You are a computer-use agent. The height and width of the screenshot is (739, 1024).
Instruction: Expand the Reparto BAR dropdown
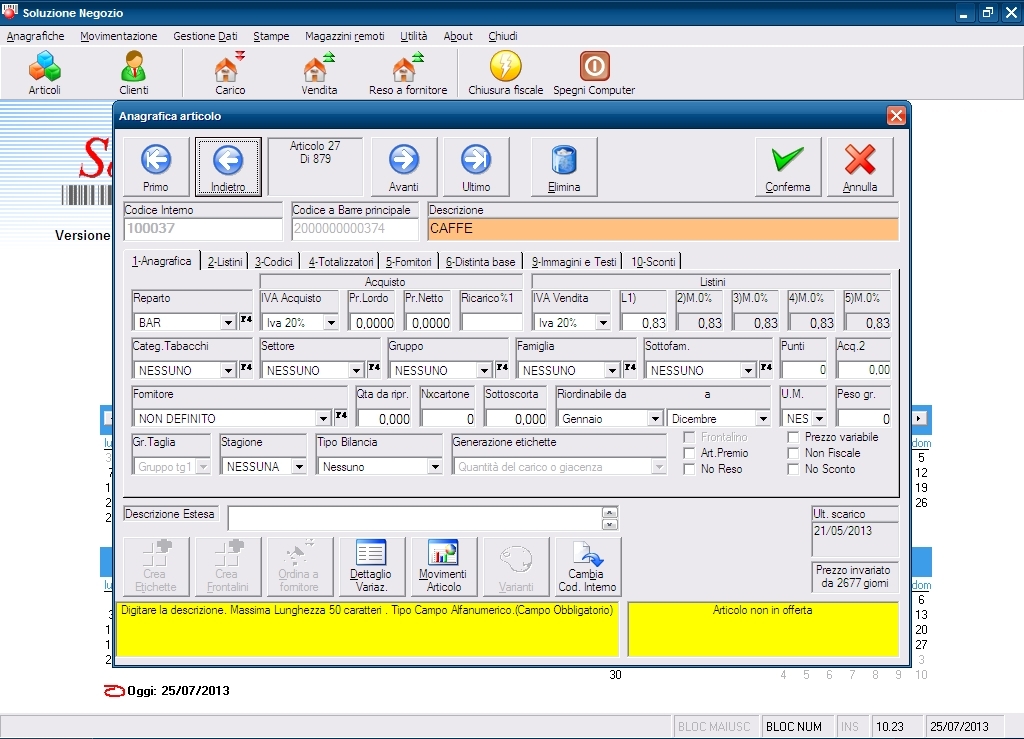pyautogui.click(x=227, y=322)
